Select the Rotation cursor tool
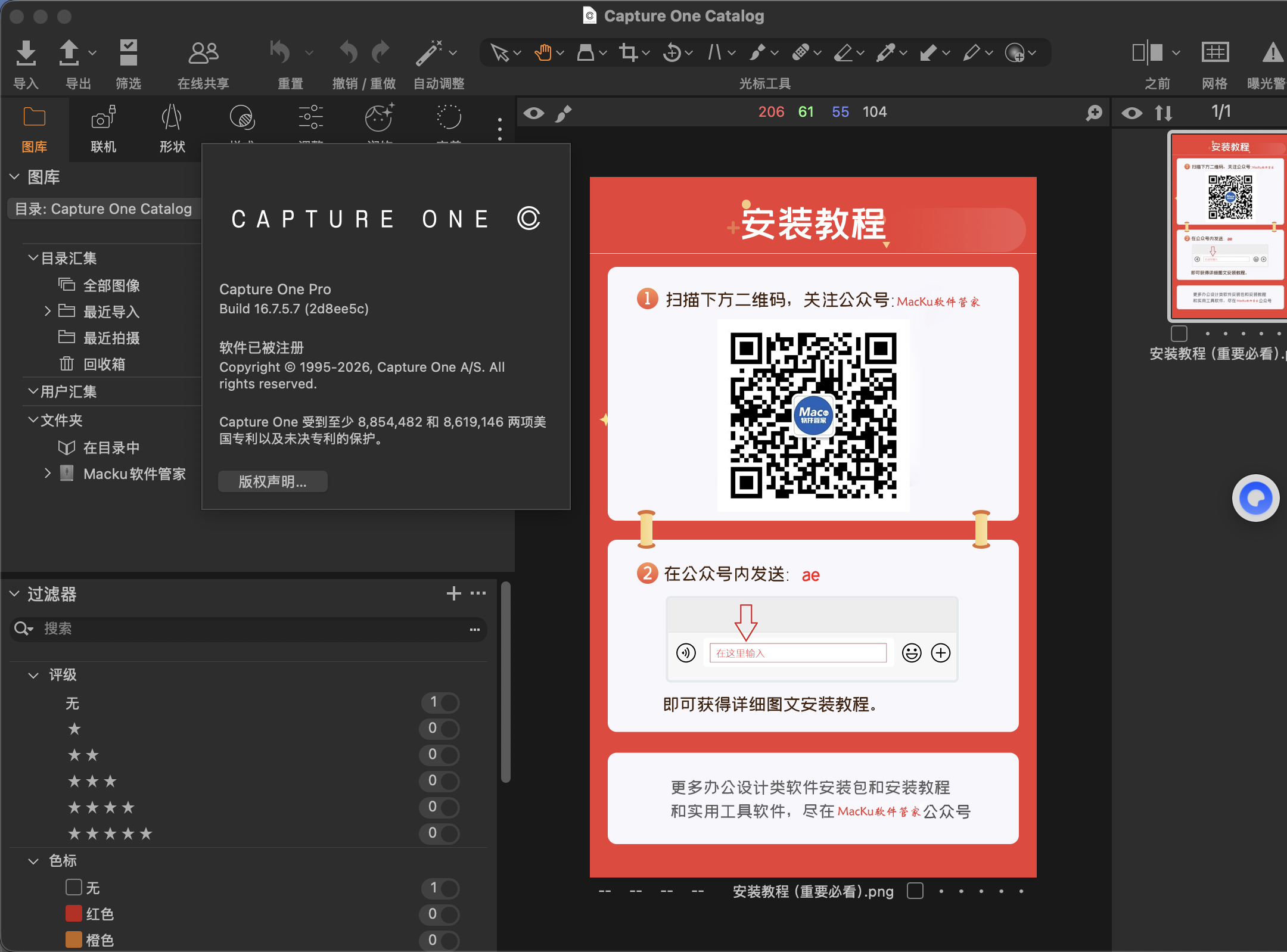This screenshot has height=952, width=1287. pos(672,53)
